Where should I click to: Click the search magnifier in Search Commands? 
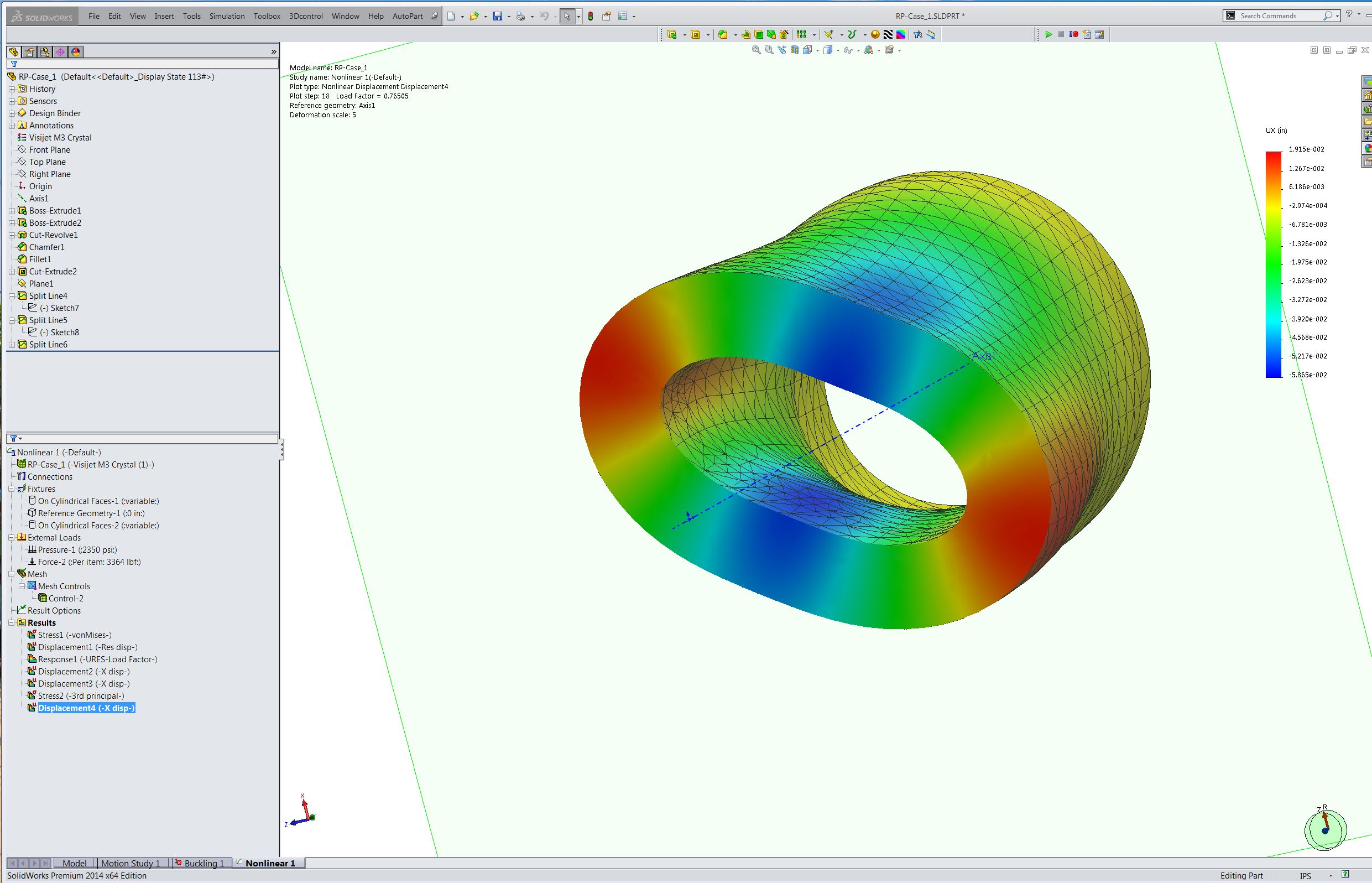tap(1327, 15)
